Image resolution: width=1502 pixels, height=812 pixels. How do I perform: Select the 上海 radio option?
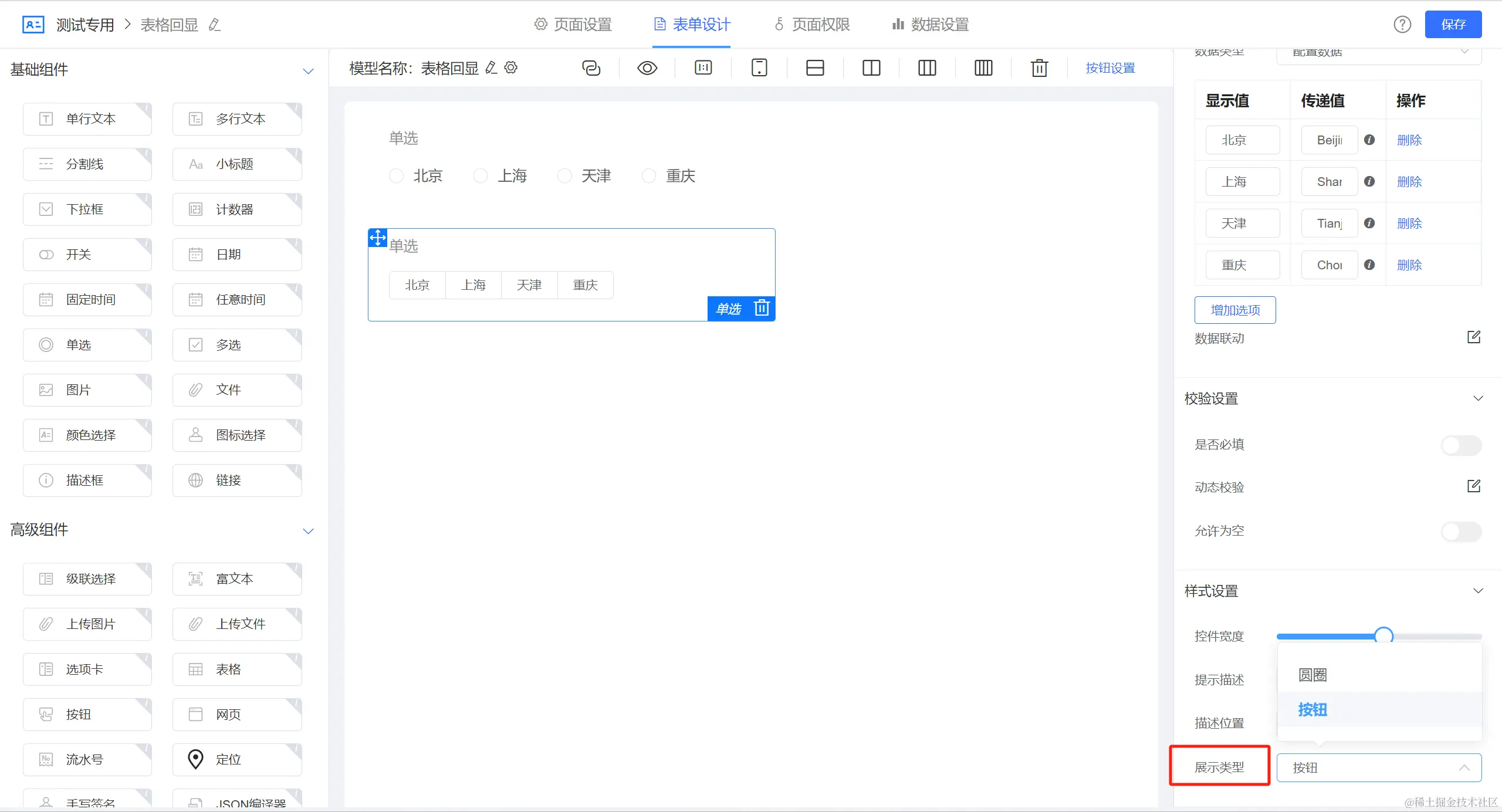(481, 176)
